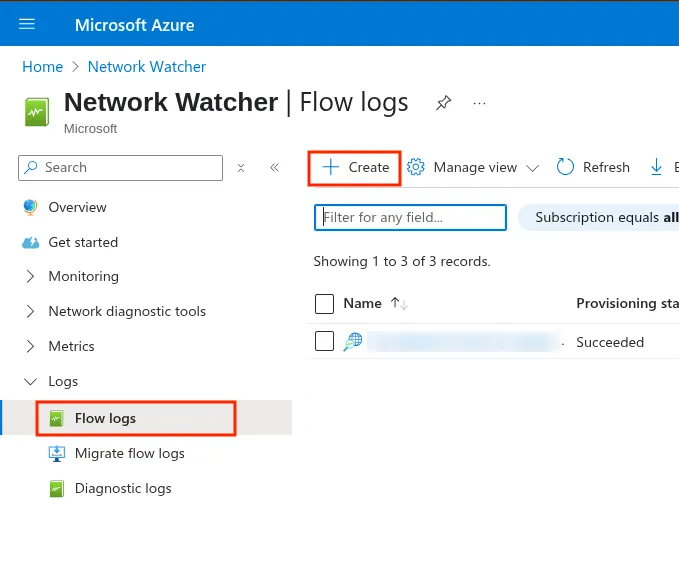Click the Flow logs green icon
This screenshot has height=581, width=679.
pyautogui.click(x=56, y=418)
